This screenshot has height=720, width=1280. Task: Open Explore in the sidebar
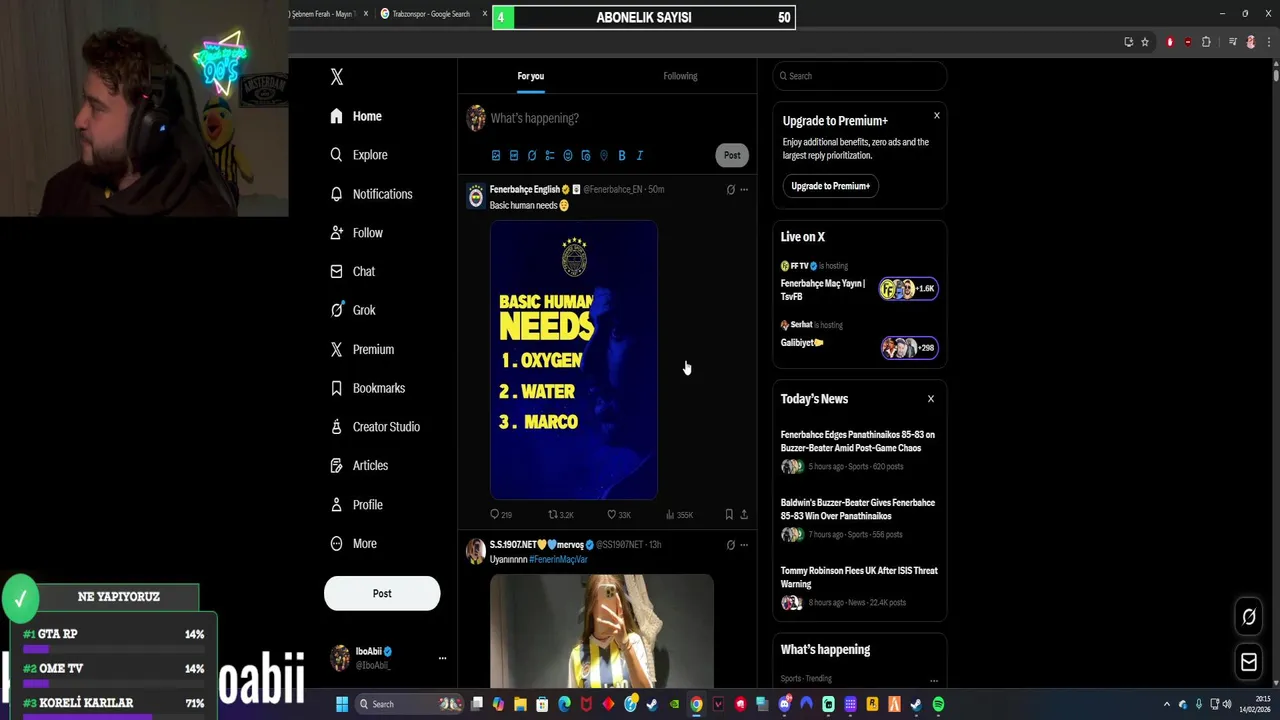359,155
